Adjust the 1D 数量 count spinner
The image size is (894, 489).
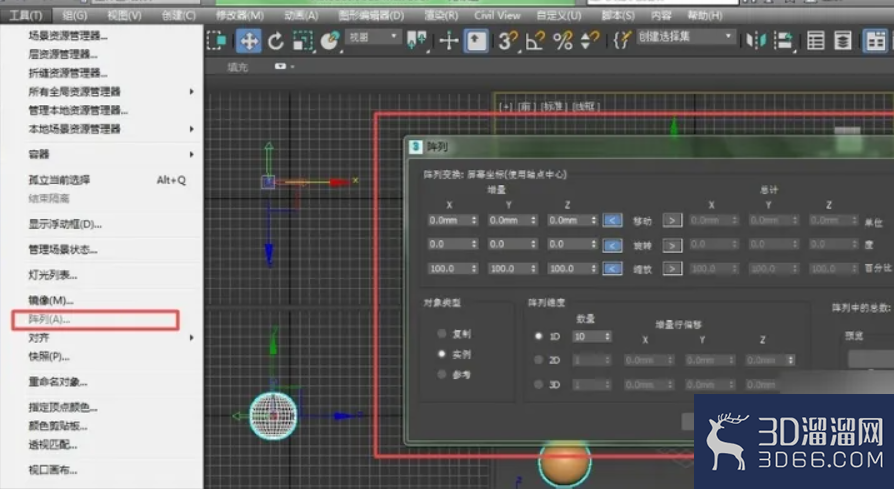[x=607, y=336]
